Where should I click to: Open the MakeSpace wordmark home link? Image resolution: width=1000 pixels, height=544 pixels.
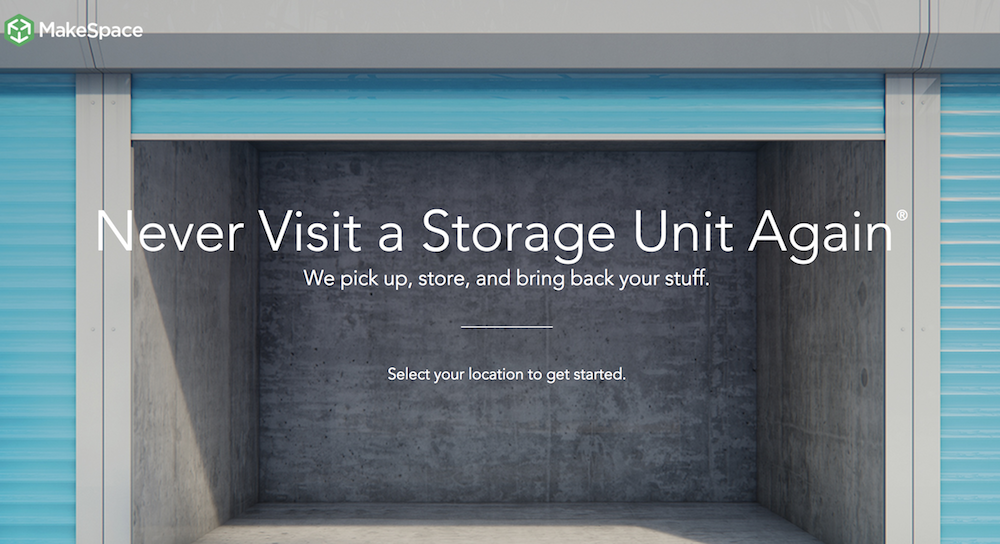click(x=91, y=30)
